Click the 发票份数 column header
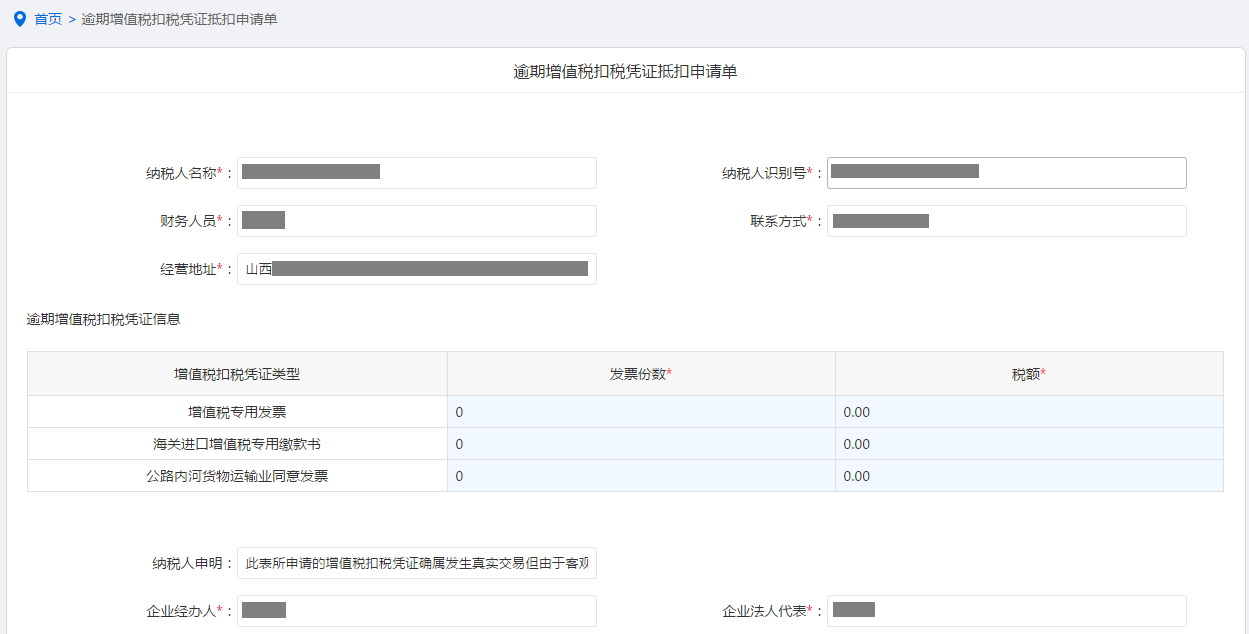Screen dimensions: 1249x634 pyautogui.click(x=641, y=374)
